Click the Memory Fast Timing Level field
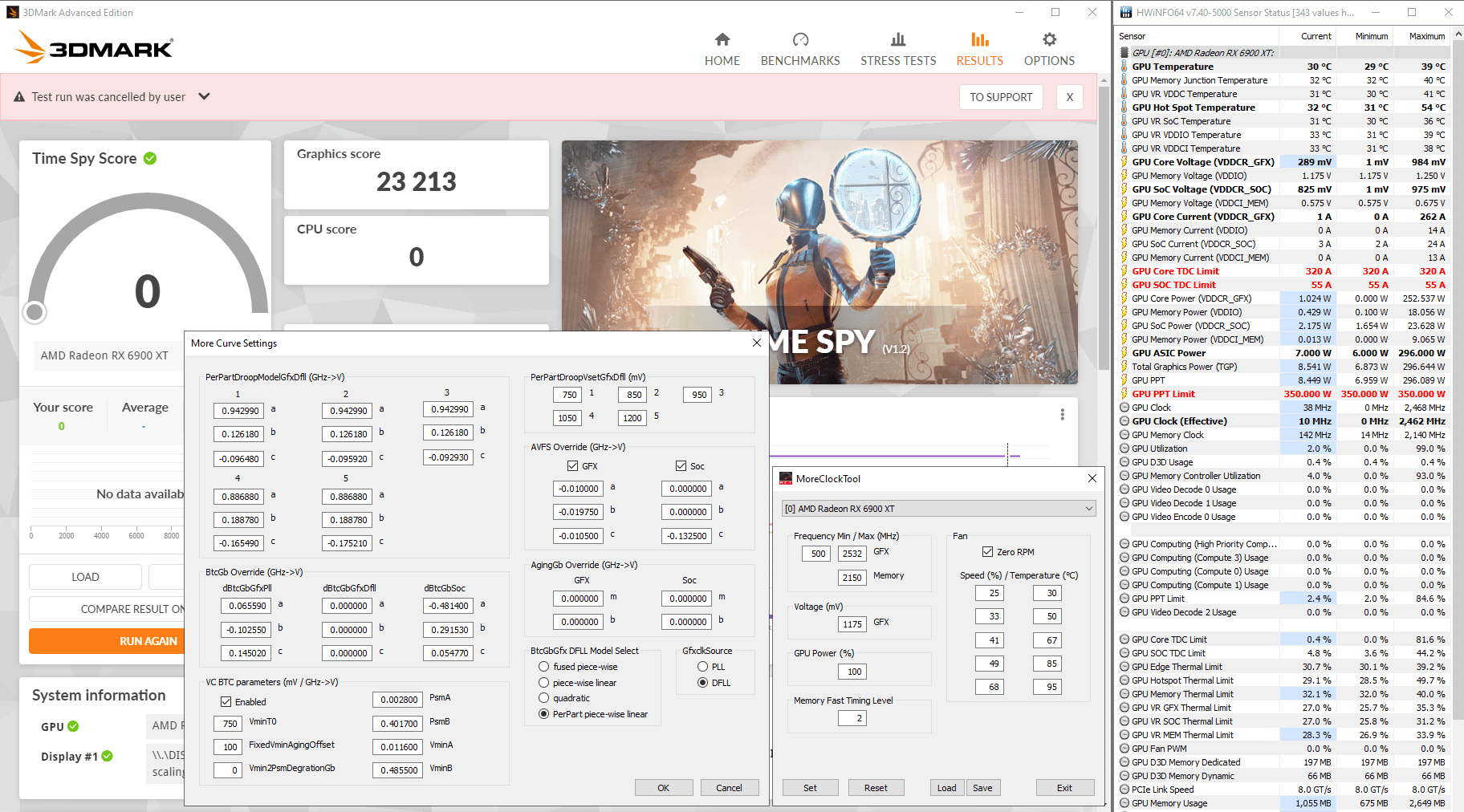The image size is (1464, 812). 852,718
